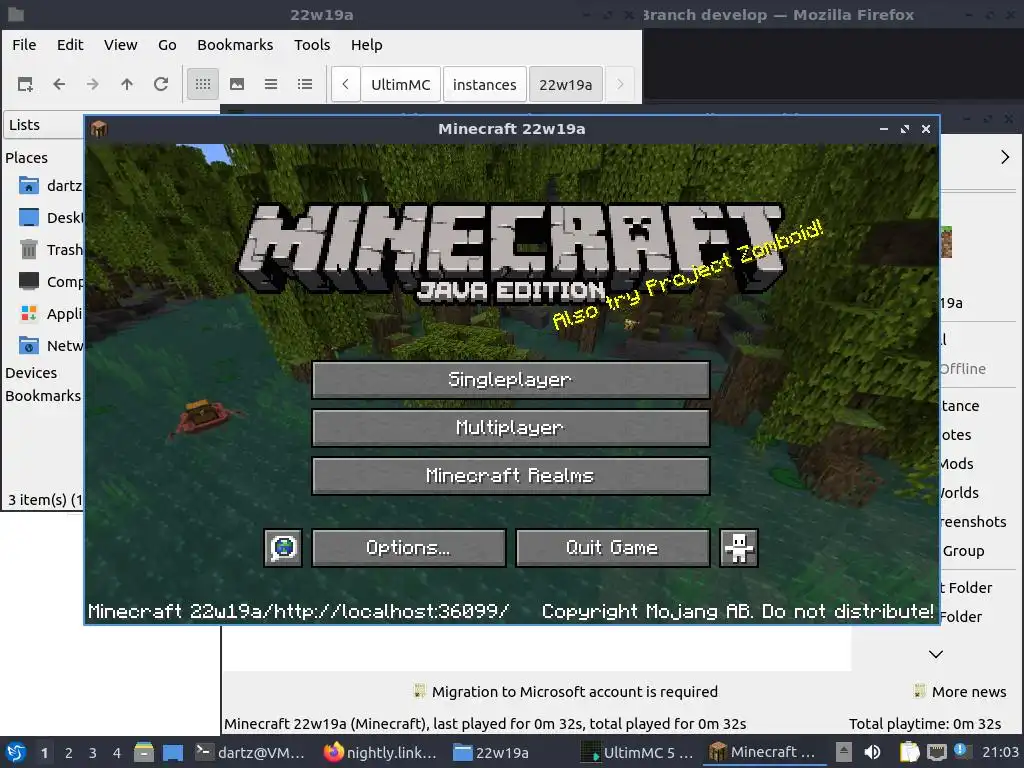Viewport: 1024px width, 768px height.
Task: Select 22w19a path segment button
Action: 566,85
